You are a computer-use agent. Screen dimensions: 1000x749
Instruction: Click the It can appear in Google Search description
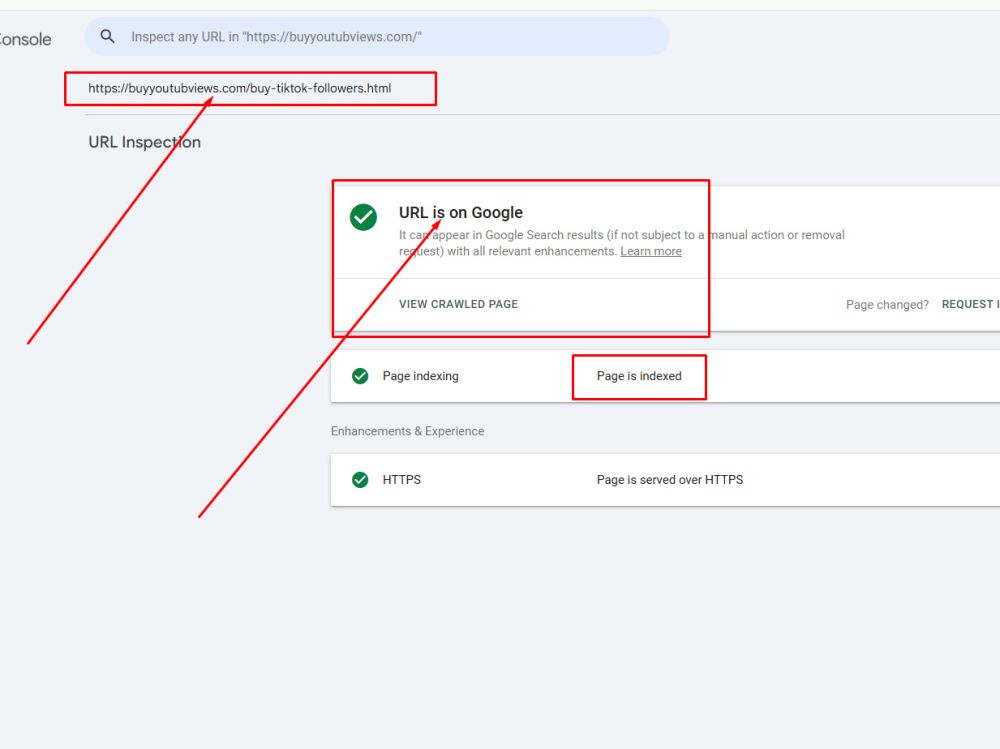[621, 243]
